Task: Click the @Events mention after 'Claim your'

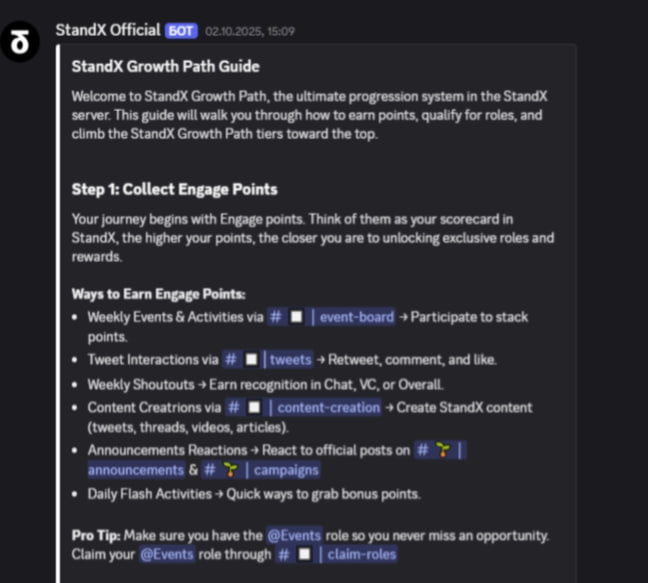Action: click(x=167, y=554)
